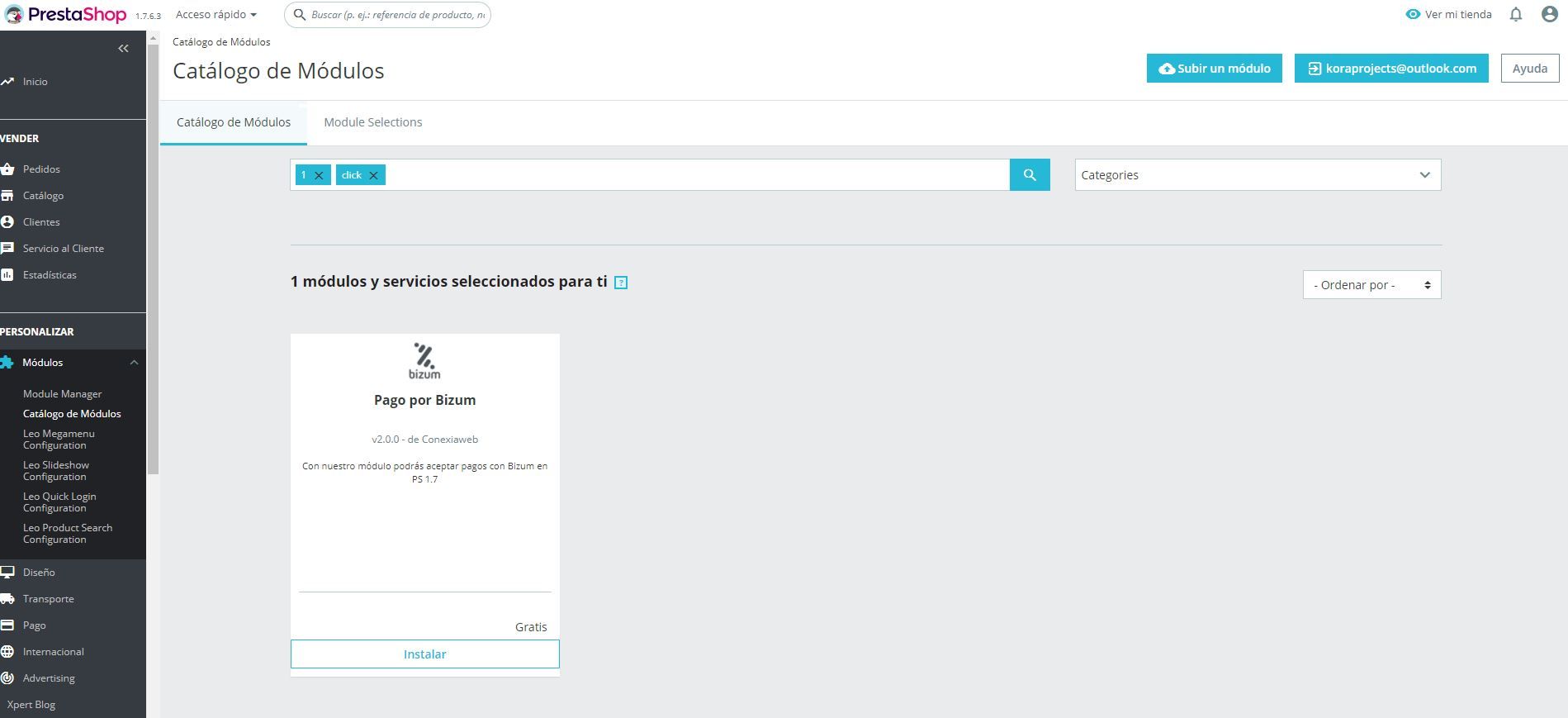Screen dimensions: 1568x718
Task: Open Catálogo de Módulos sidebar entry
Action: coord(72,414)
